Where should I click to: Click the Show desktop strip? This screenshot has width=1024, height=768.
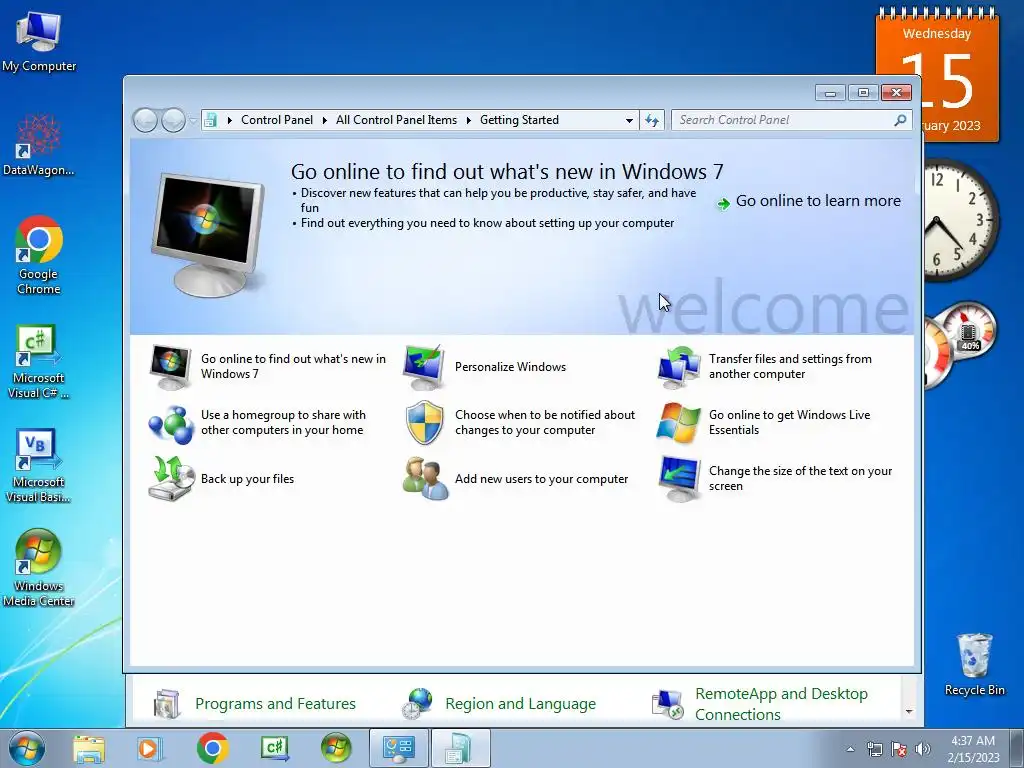[x=1017, y=748]
